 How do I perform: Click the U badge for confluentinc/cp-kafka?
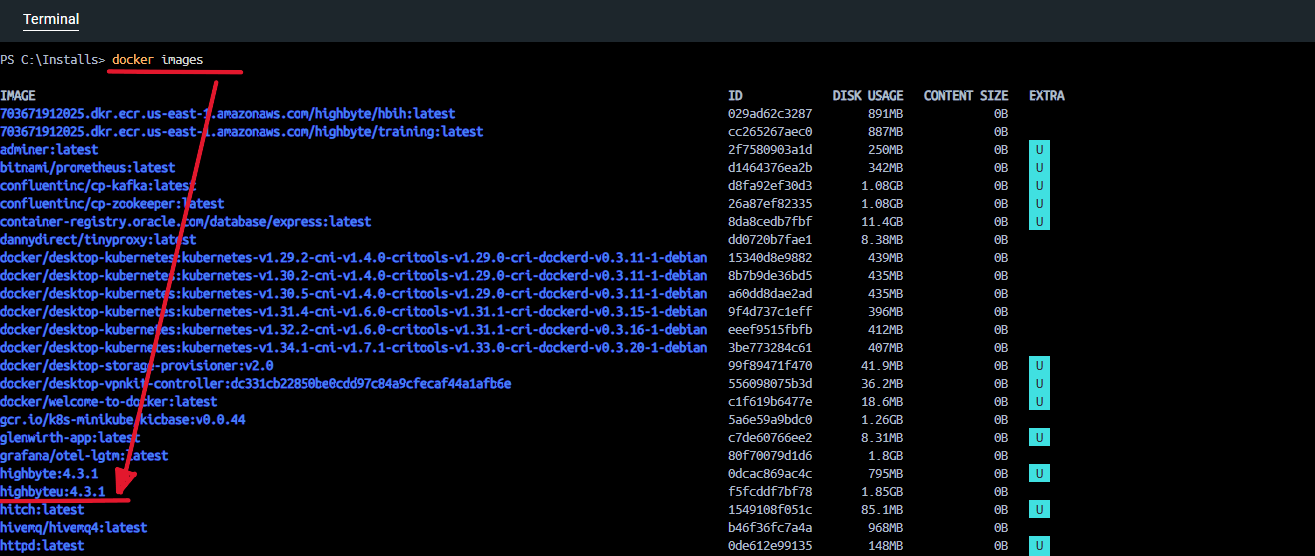(x=1040, y=186)
